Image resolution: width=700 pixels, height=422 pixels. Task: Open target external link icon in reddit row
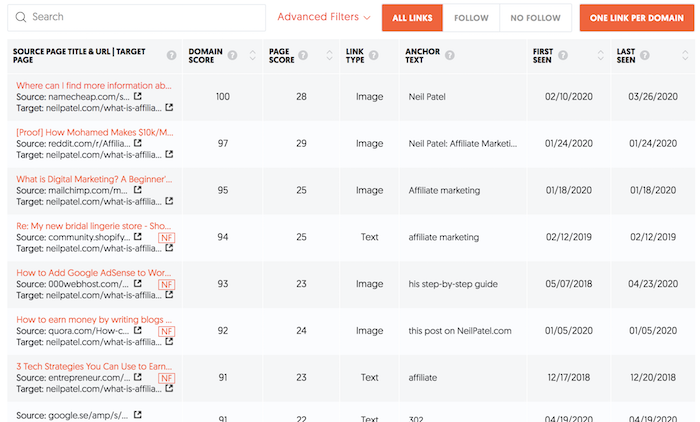click(x=169, y=154)
